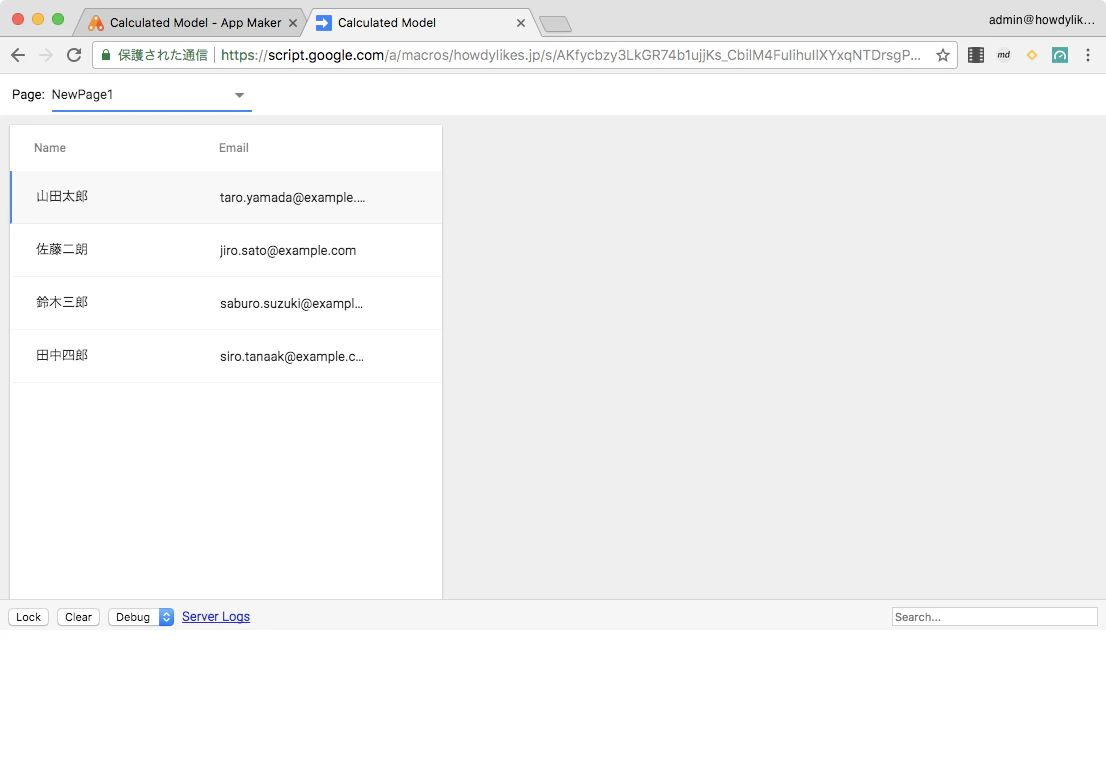Select the 田中四郎 row name

tap(62, 355)
